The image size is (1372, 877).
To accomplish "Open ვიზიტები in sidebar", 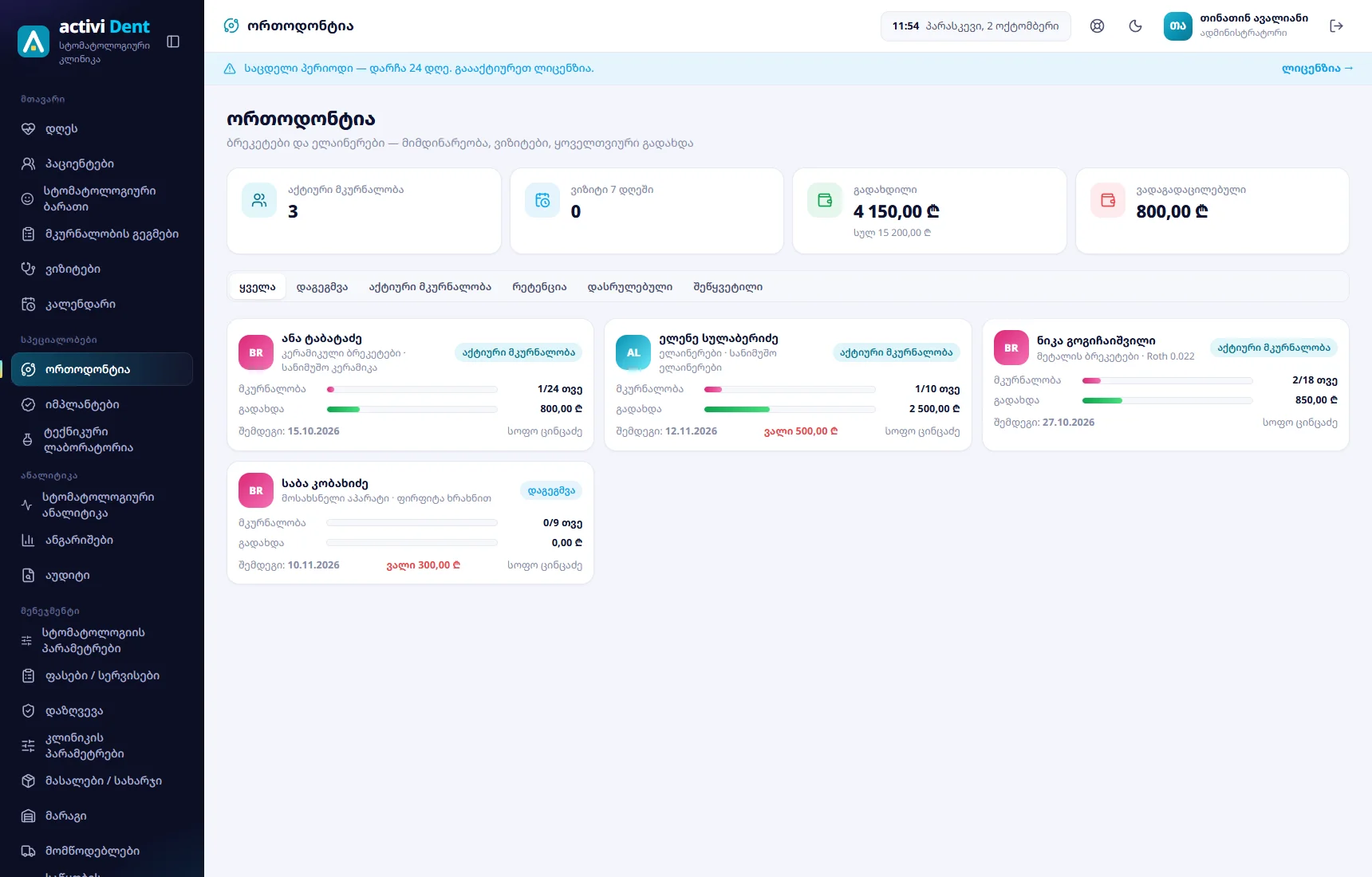I will click(x=102, y=269).
